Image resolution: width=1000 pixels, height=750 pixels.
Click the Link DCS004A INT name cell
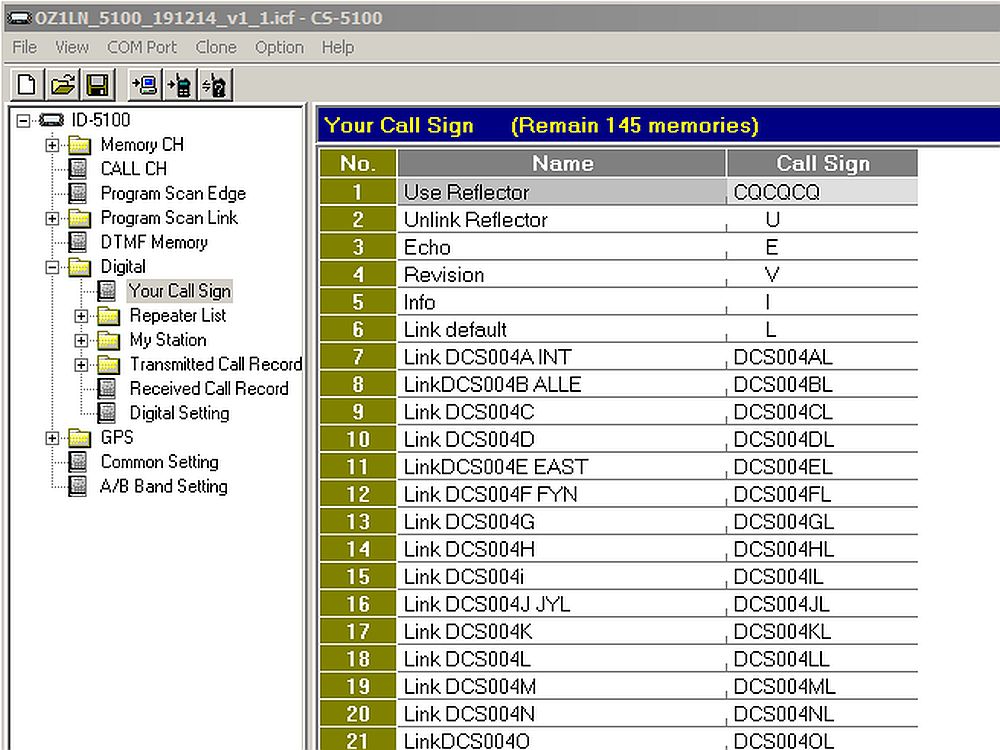(562, 357)
